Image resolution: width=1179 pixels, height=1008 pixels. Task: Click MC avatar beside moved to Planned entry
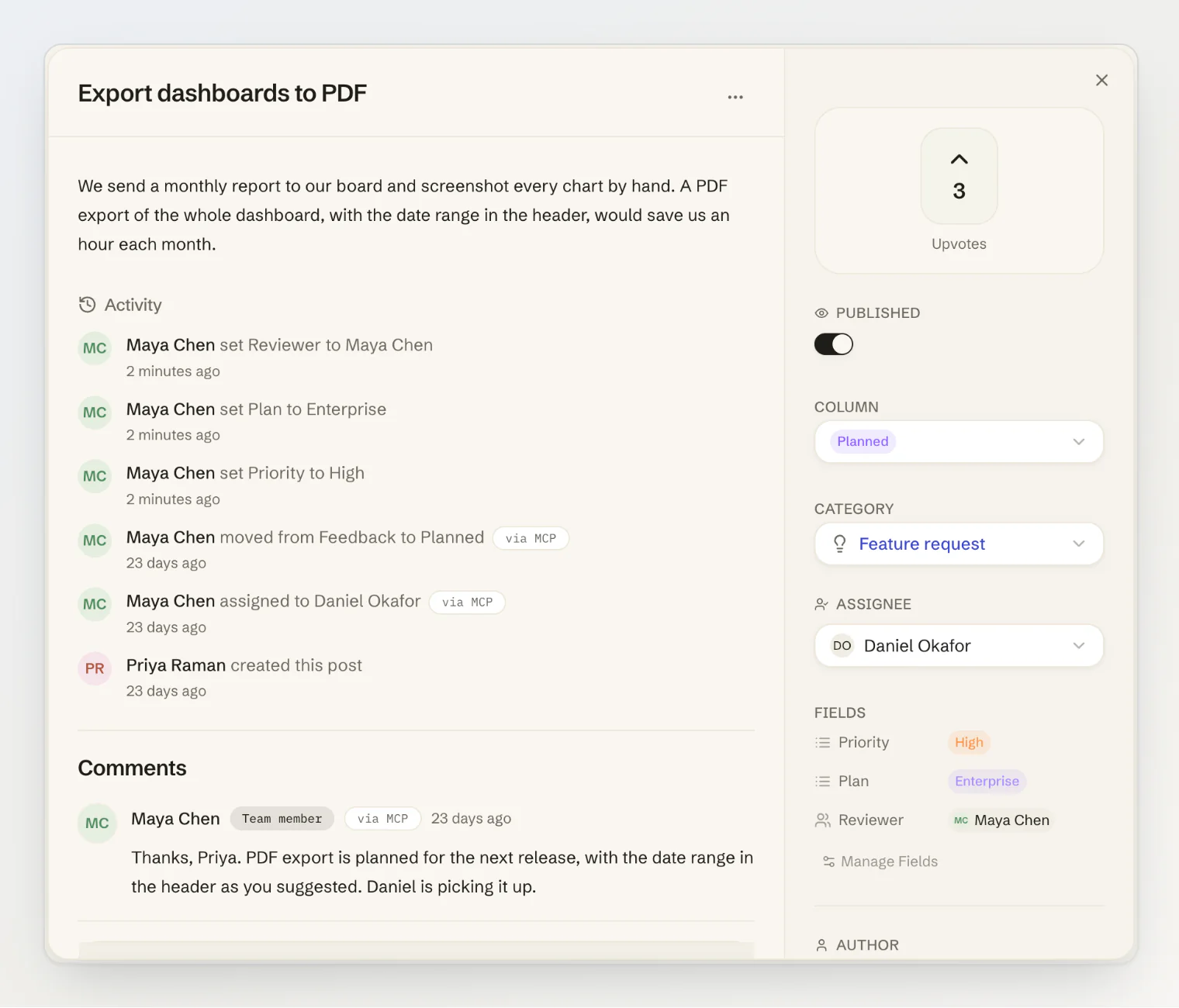tap(95, 540)
